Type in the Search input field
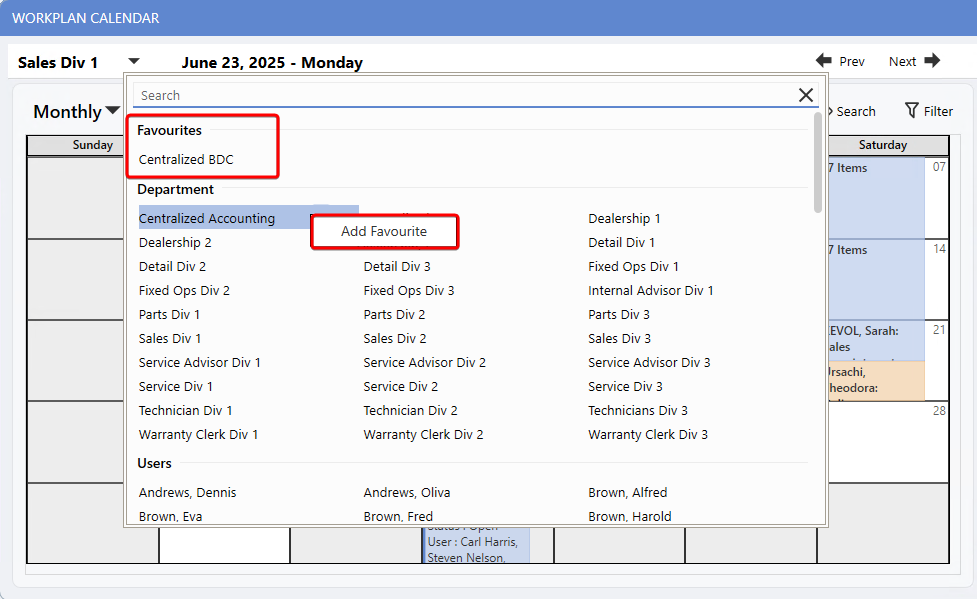Image resolution: width=977 pixels, height=599 pixels. tap(460, 96)
